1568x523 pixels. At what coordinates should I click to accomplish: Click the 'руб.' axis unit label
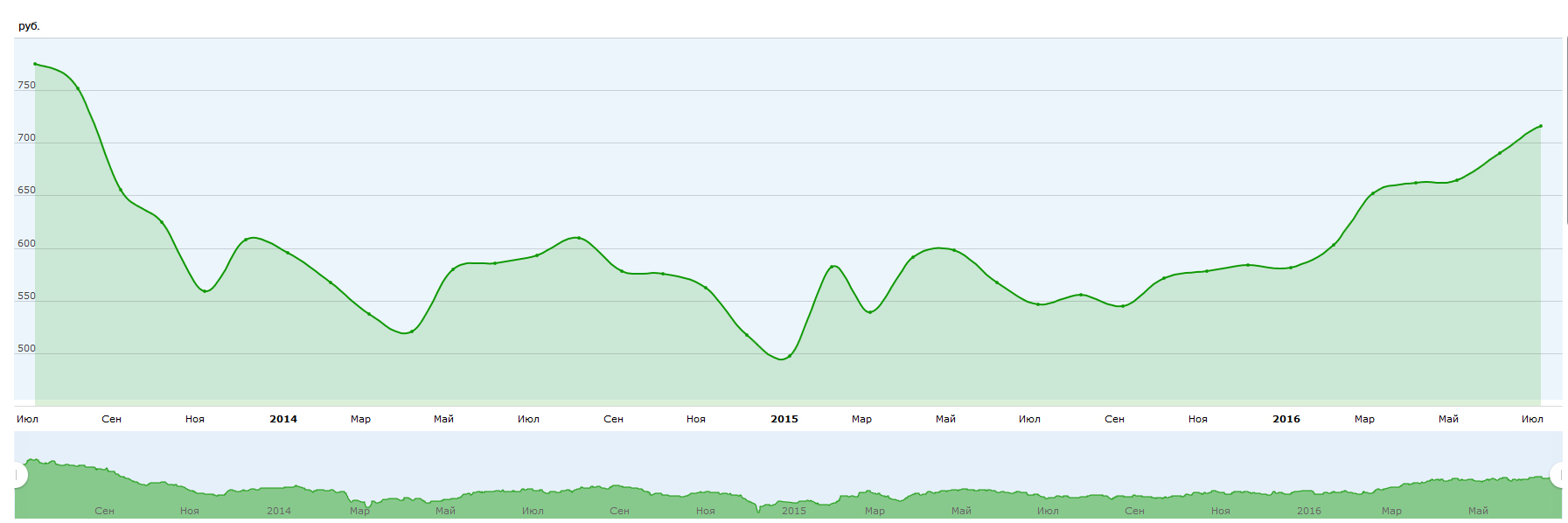pyautogui.click(x=29, y=26)
